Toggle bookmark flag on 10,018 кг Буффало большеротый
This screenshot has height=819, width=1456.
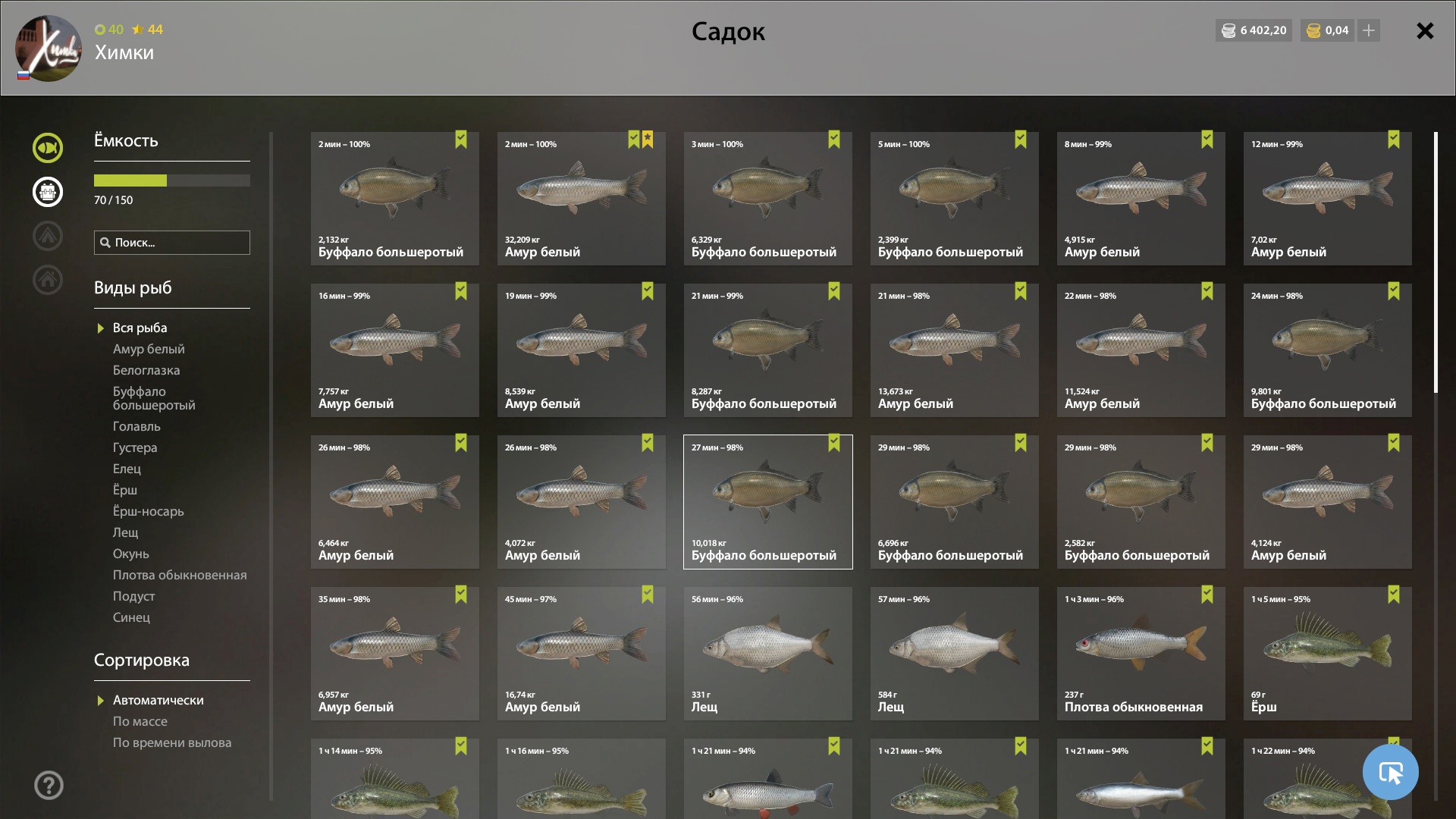coord(834,443)
